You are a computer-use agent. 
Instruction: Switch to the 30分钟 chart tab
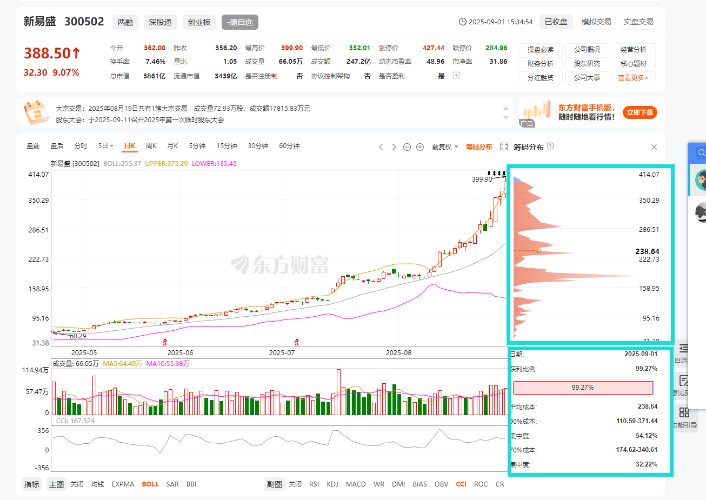258,146
